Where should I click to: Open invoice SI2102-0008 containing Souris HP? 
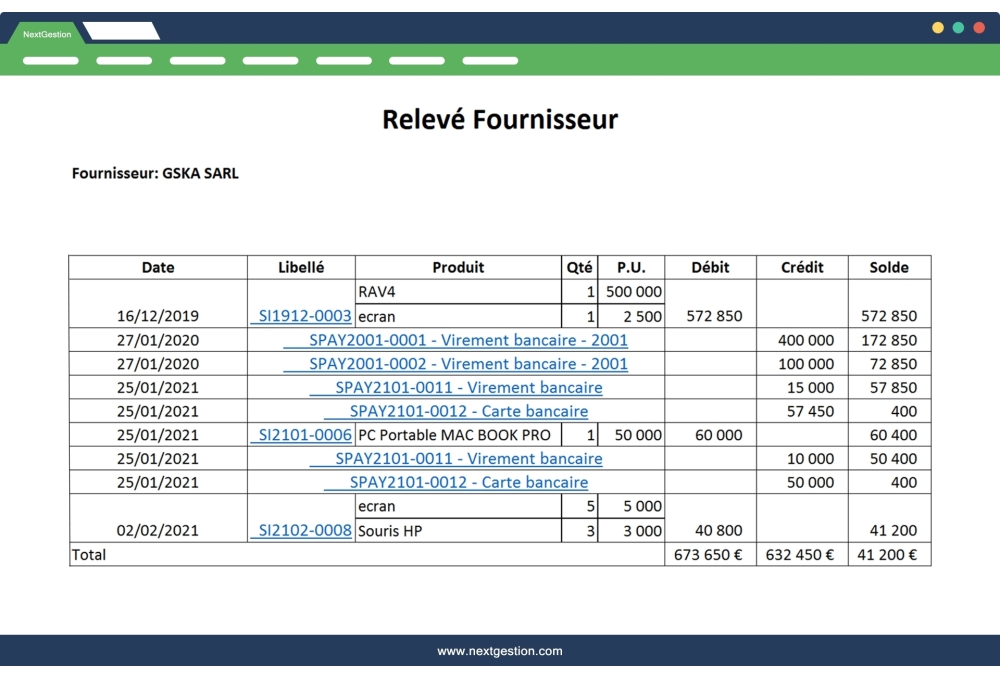(301, 530)
